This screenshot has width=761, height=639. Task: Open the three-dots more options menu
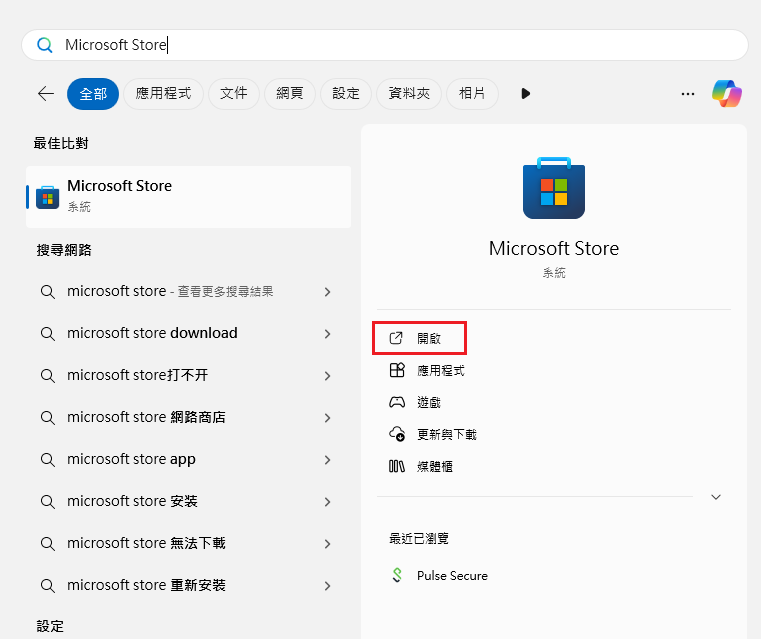tap(687, 93)
